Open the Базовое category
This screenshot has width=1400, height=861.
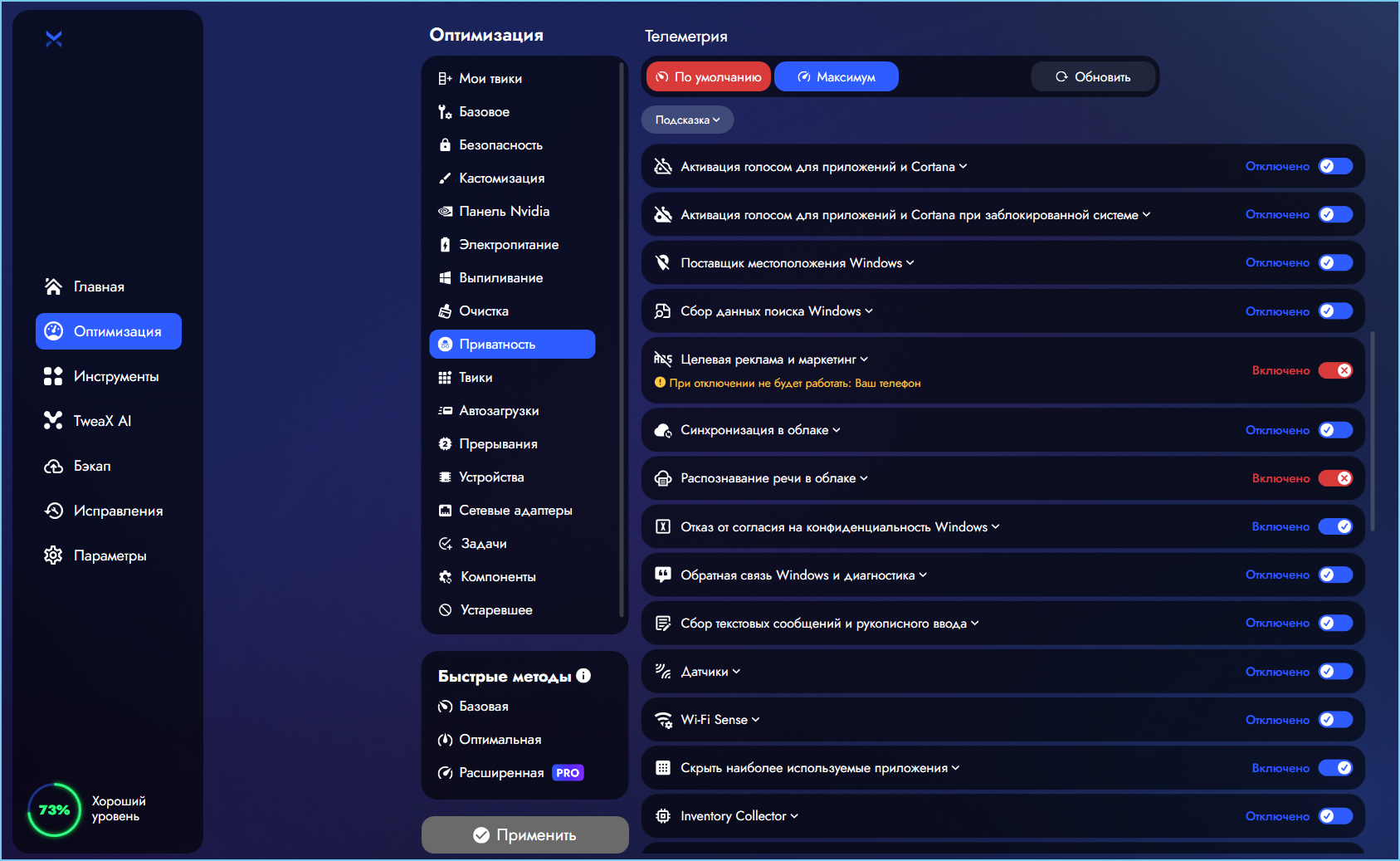513,111
